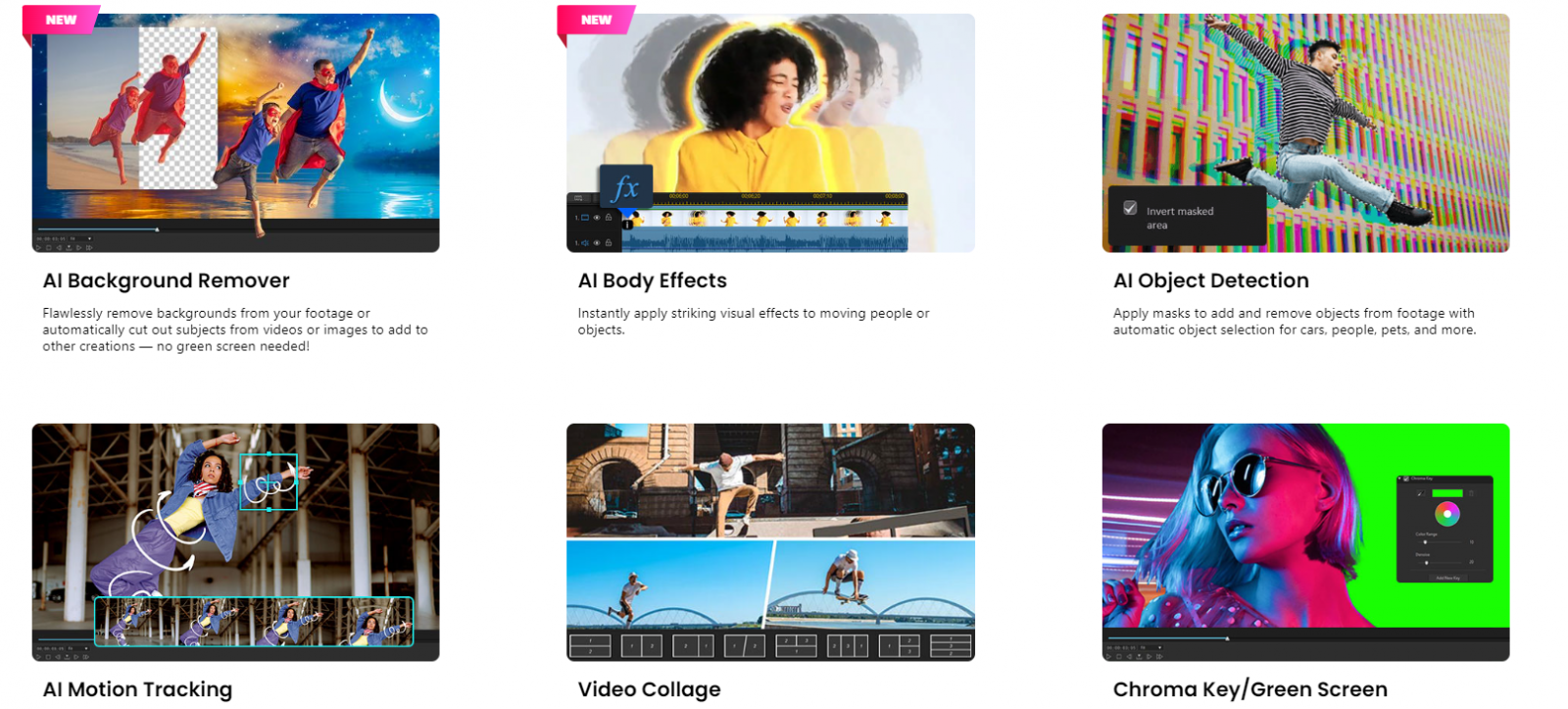Screen dimensions: 1568x709
Task: Choose the three-row horizontal collage layout
Action: pyautogui.click(x=951, y=645)
